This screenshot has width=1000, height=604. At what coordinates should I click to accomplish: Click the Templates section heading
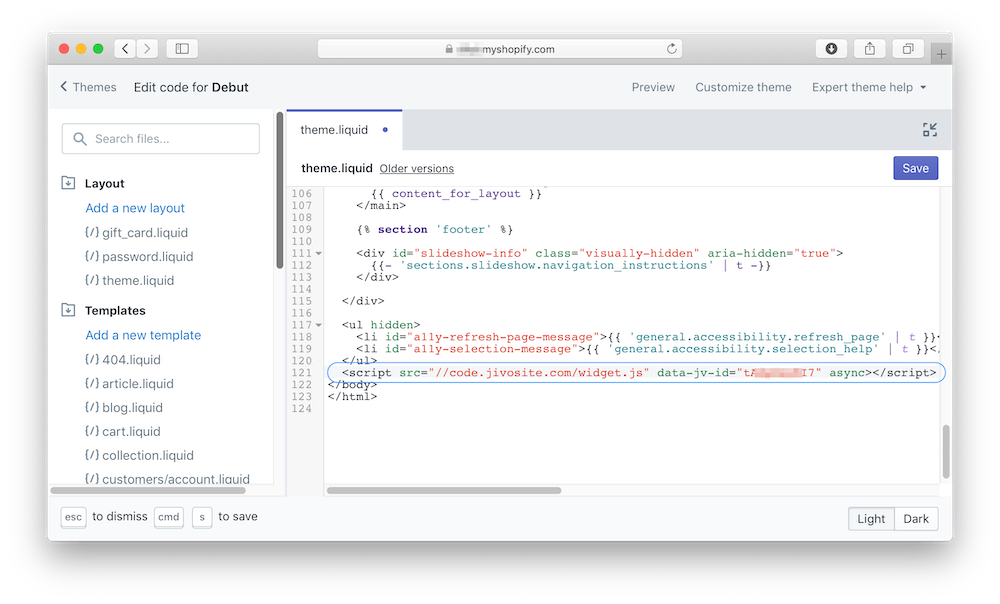[115, 311]
